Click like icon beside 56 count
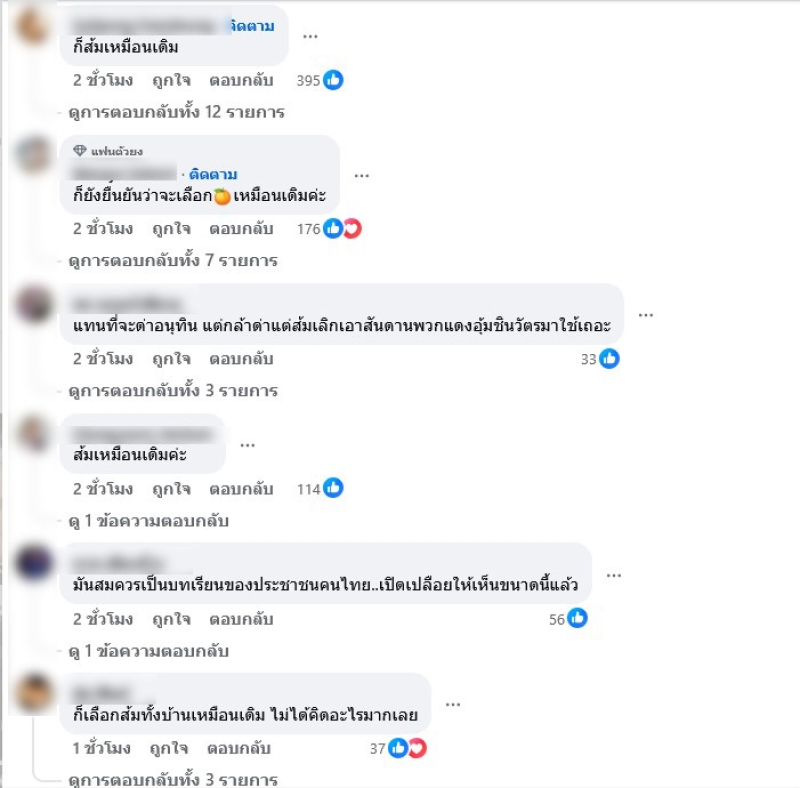The width and height of the screenshot is (800, 788). coord(578,619)
